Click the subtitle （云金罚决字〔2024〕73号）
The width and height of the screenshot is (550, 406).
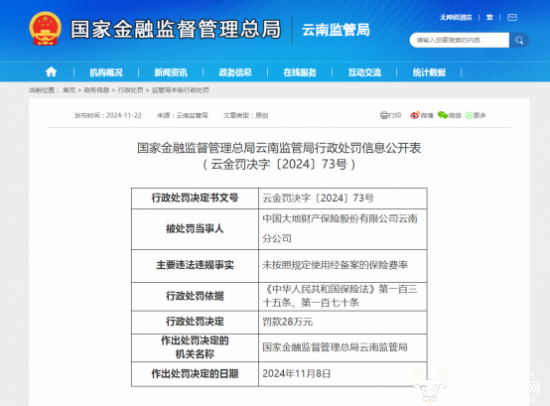coord(279,164)
